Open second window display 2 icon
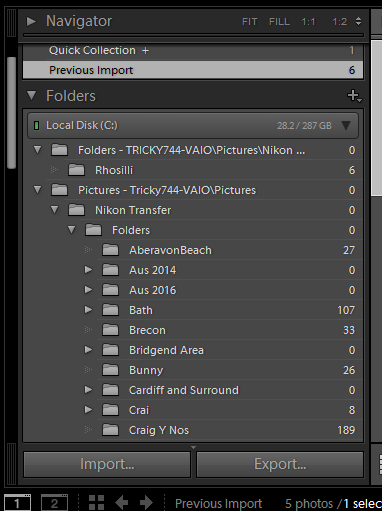The width and height of the screenshot is (382, 511). (x=54, y=502)
